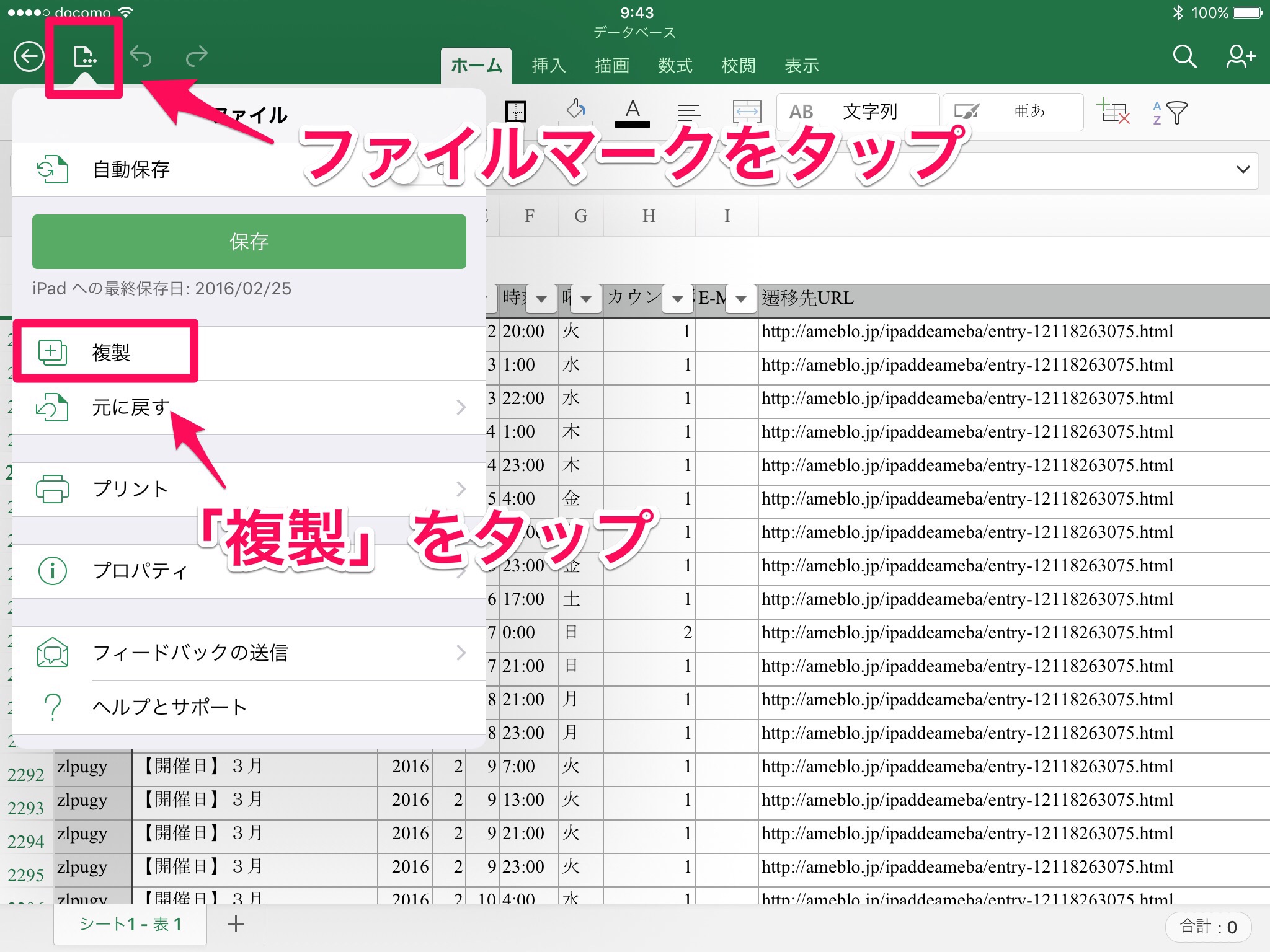Add a new sheet with plus button
This screenshot has width=1270, height=952.
click(236, 924)
